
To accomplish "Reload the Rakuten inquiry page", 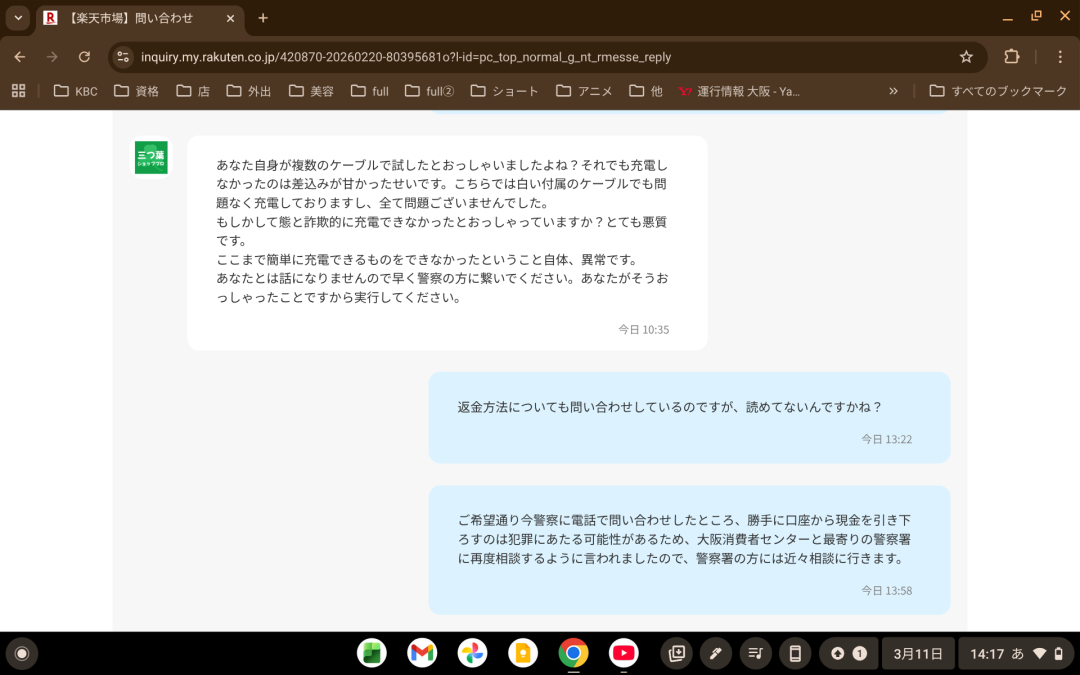I will (x=84, y=57).
